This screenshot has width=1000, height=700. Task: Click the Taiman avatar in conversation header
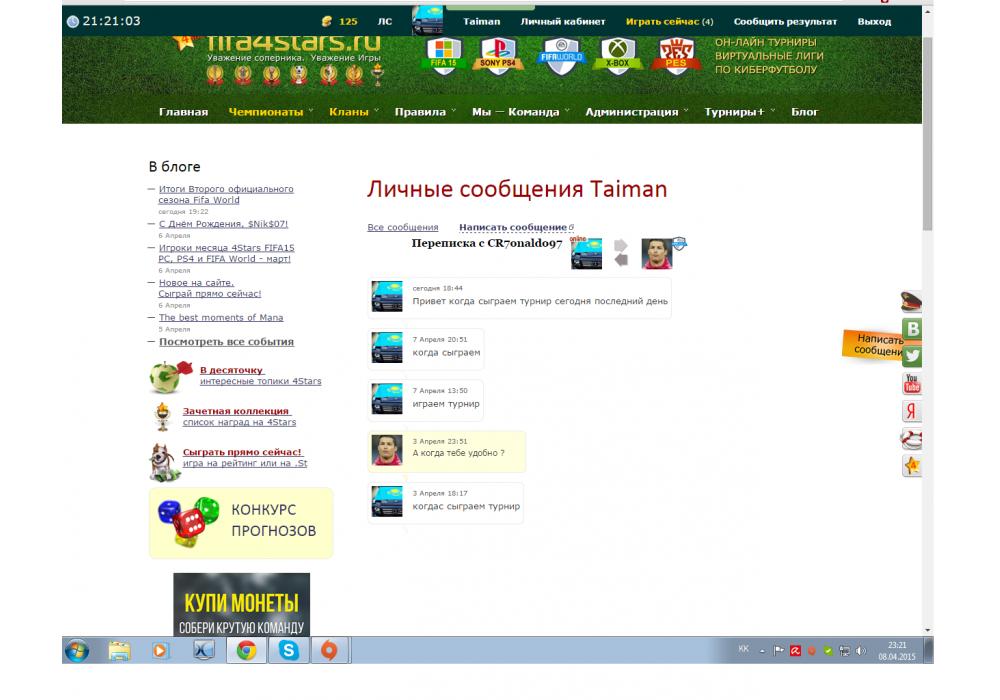(586, 254)
